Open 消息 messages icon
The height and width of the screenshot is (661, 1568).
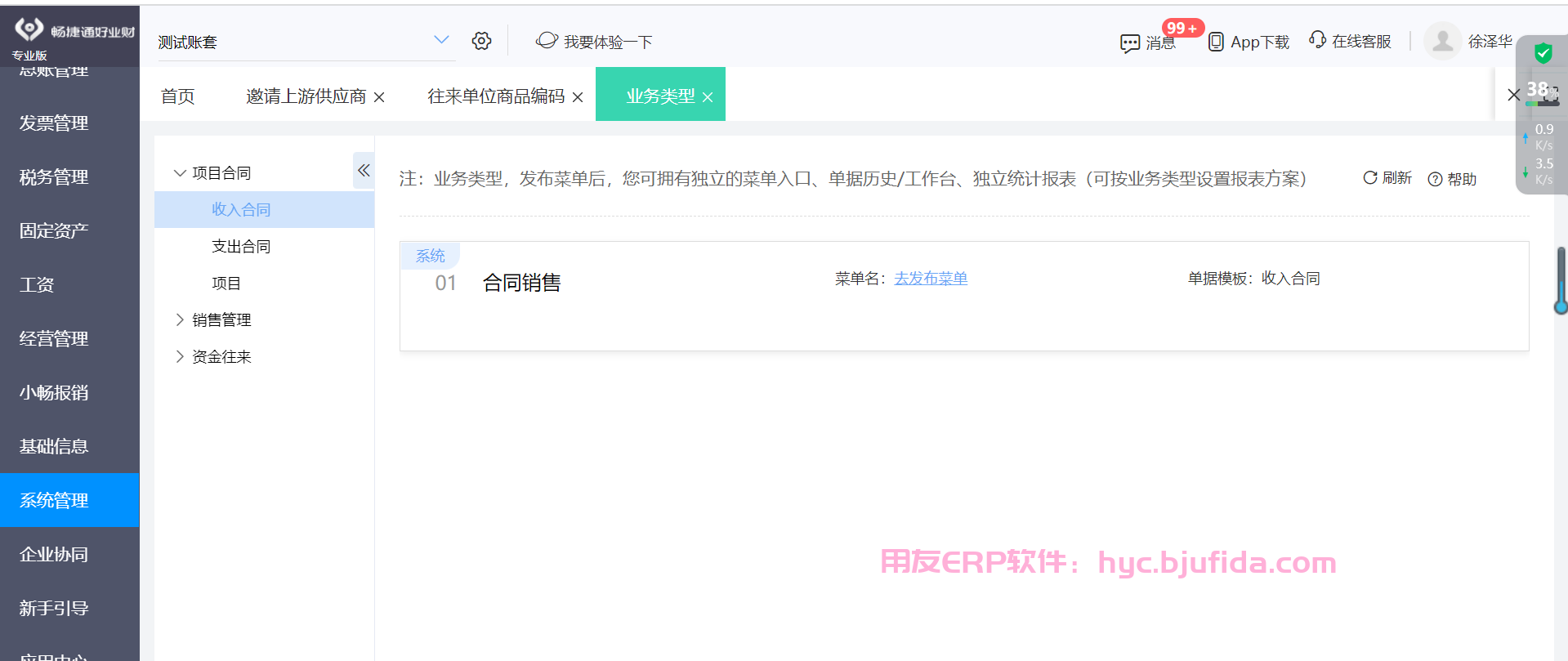click(1130, 43)
